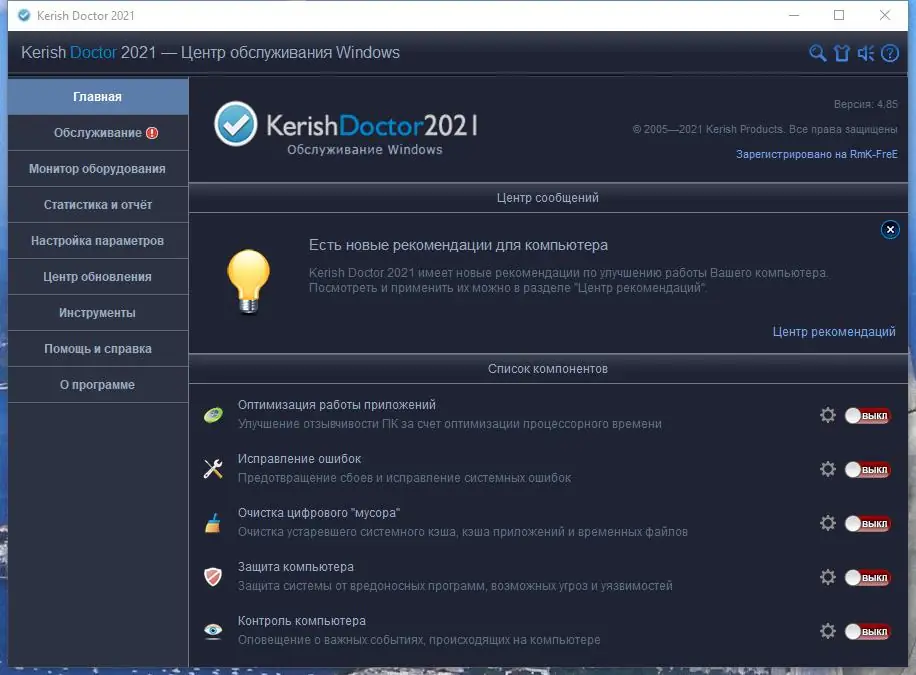Image resolution: width=916 pixels, height=675 pixels.
Task: Enable Оптимизация работы приложений toggle
Action: pyautogui.click(x=868, y=416)
